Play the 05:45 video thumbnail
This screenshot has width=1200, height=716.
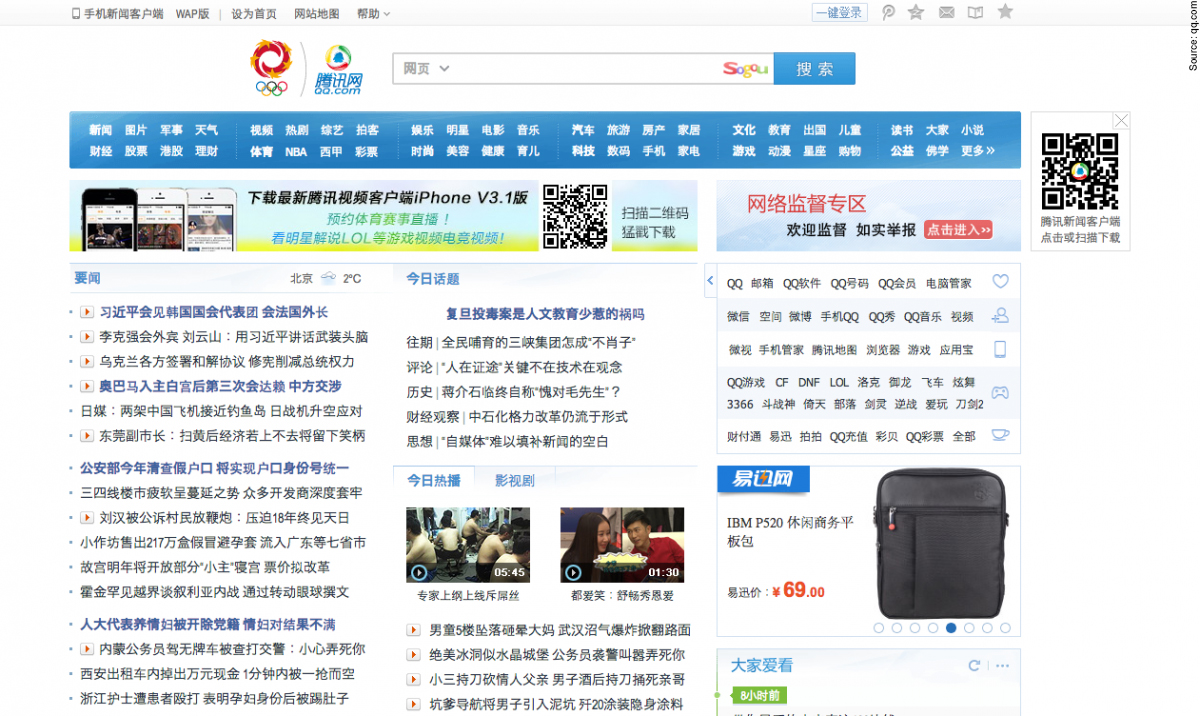(x=468, y=545)
